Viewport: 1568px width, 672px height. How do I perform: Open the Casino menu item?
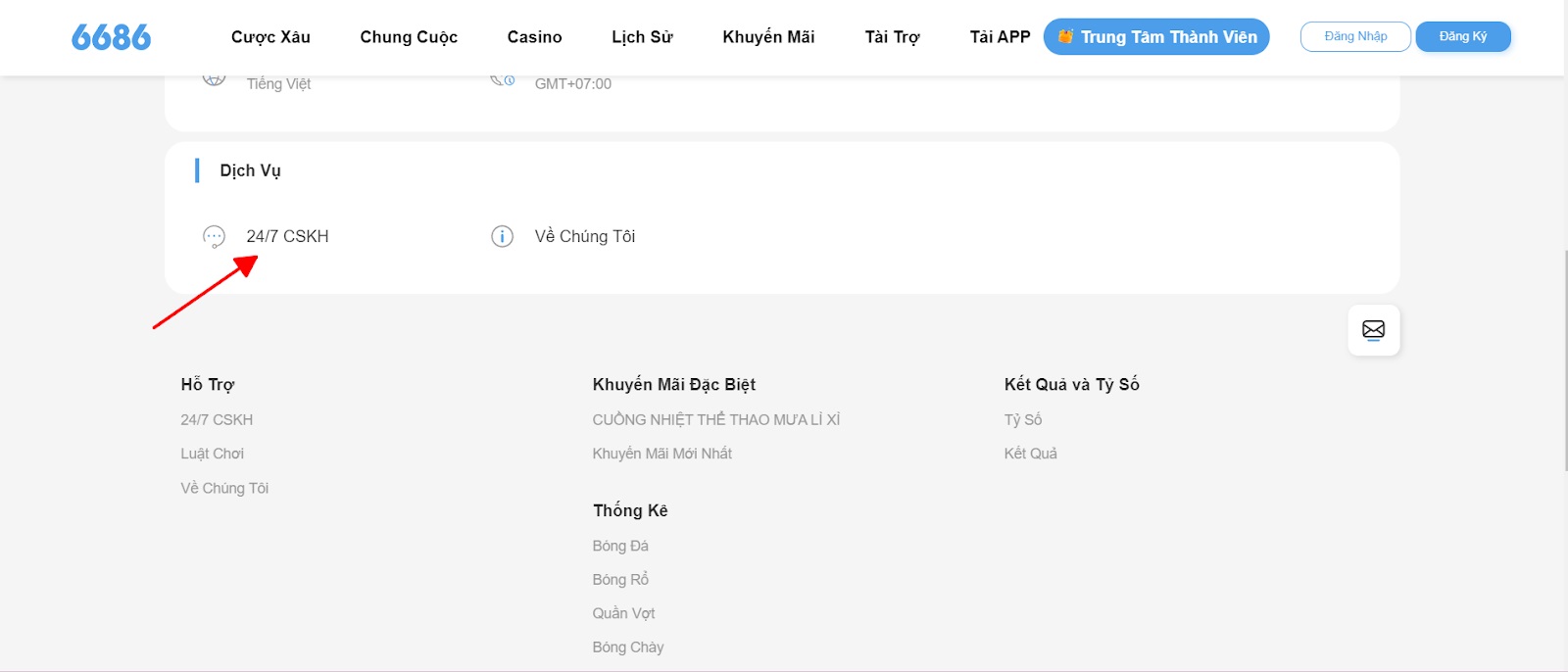click(534, 37)
